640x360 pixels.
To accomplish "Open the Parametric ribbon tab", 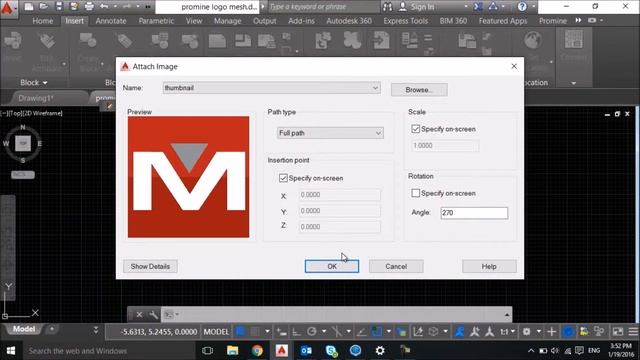I will 156,21.
